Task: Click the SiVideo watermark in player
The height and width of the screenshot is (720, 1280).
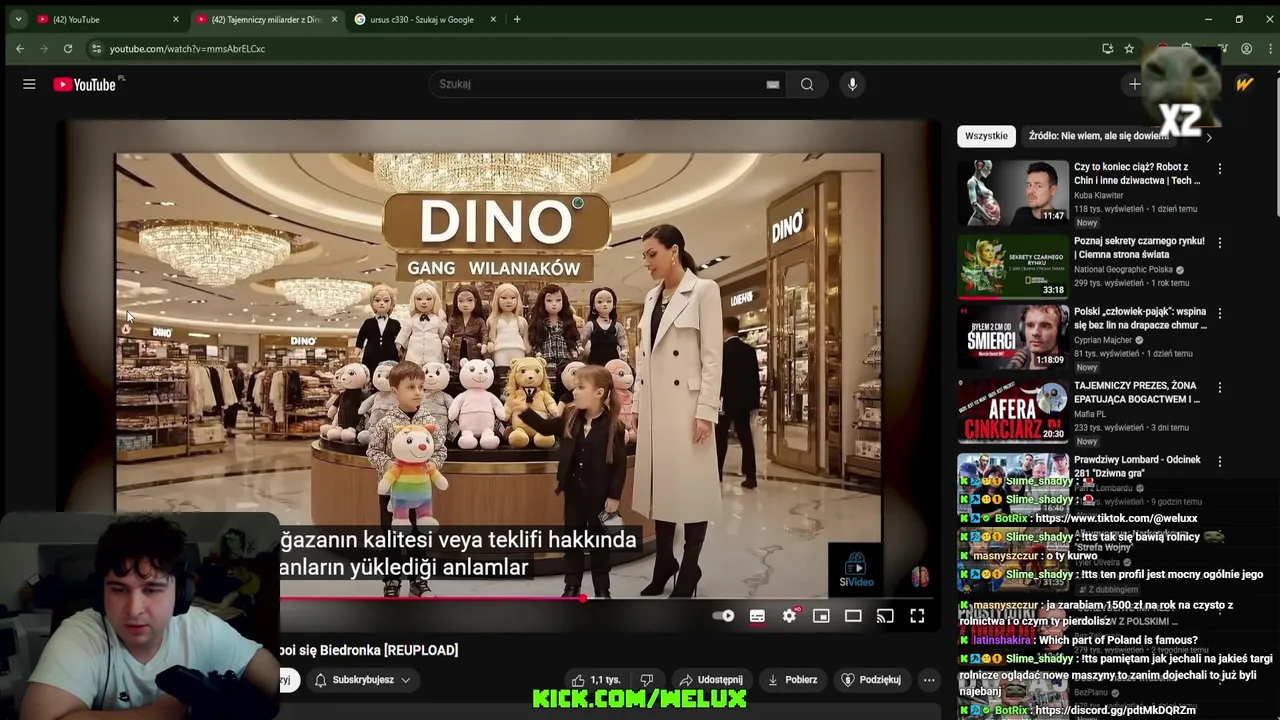Action: point(855,571)
